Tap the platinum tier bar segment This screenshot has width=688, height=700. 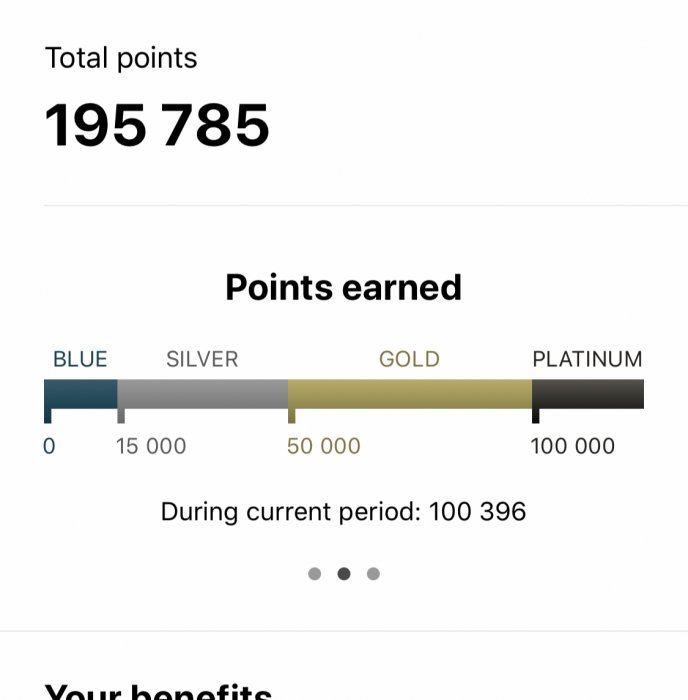click(588, 394)
